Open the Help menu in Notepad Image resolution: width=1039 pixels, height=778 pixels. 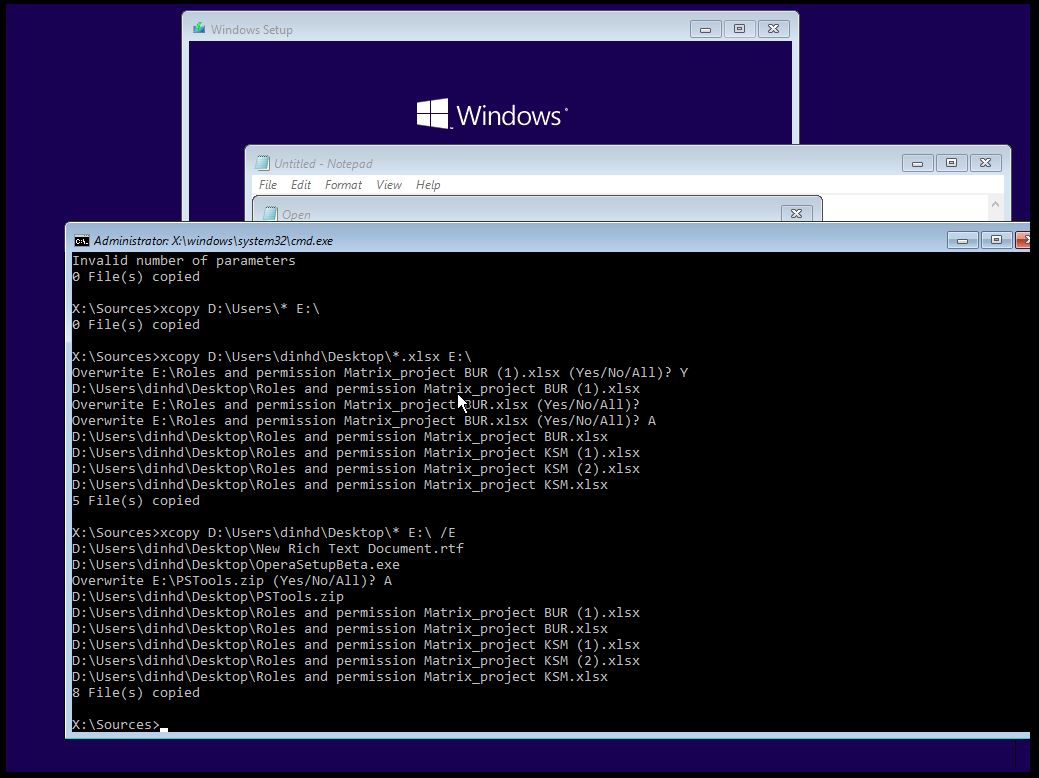tap(428, 185)
